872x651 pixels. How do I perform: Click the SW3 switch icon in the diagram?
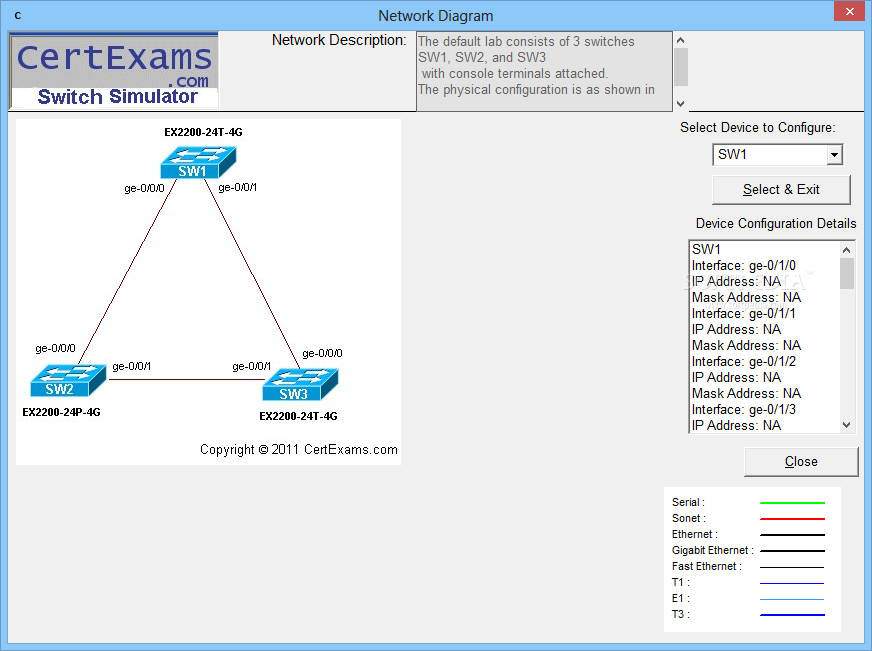click(x=300, y=385)
